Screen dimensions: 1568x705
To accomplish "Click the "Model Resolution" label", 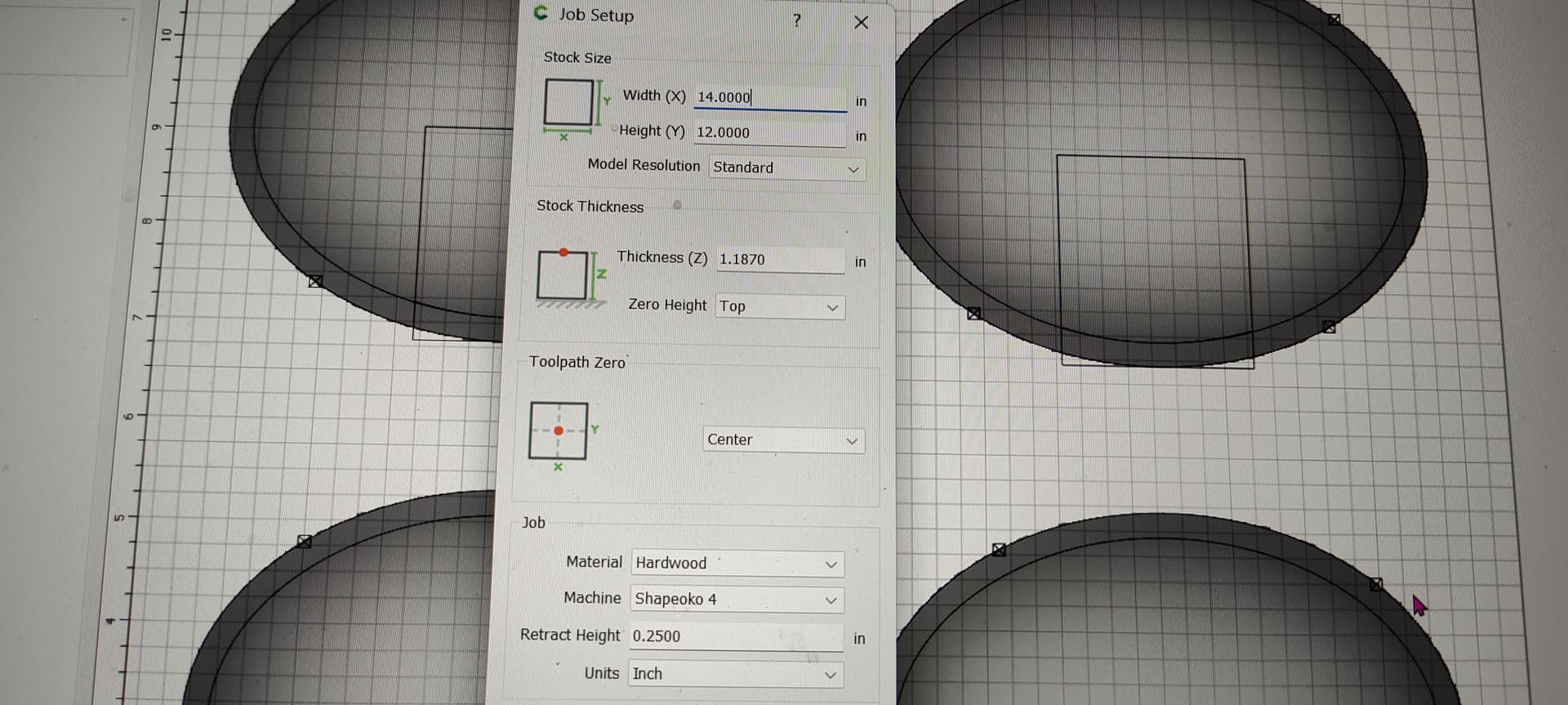I will pos(644,165).
